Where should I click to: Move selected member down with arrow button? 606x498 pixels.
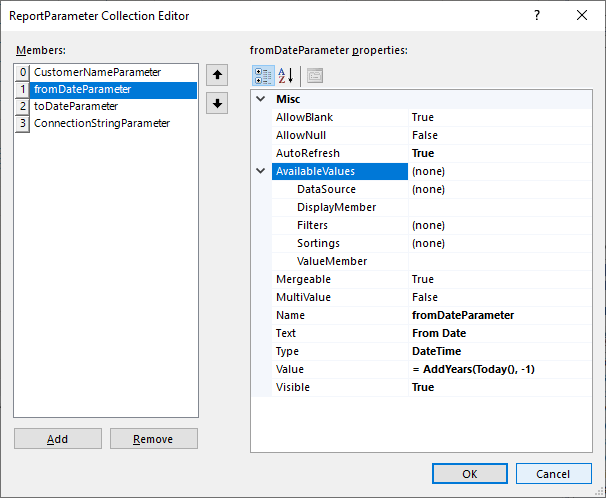(x=217, y=102)
